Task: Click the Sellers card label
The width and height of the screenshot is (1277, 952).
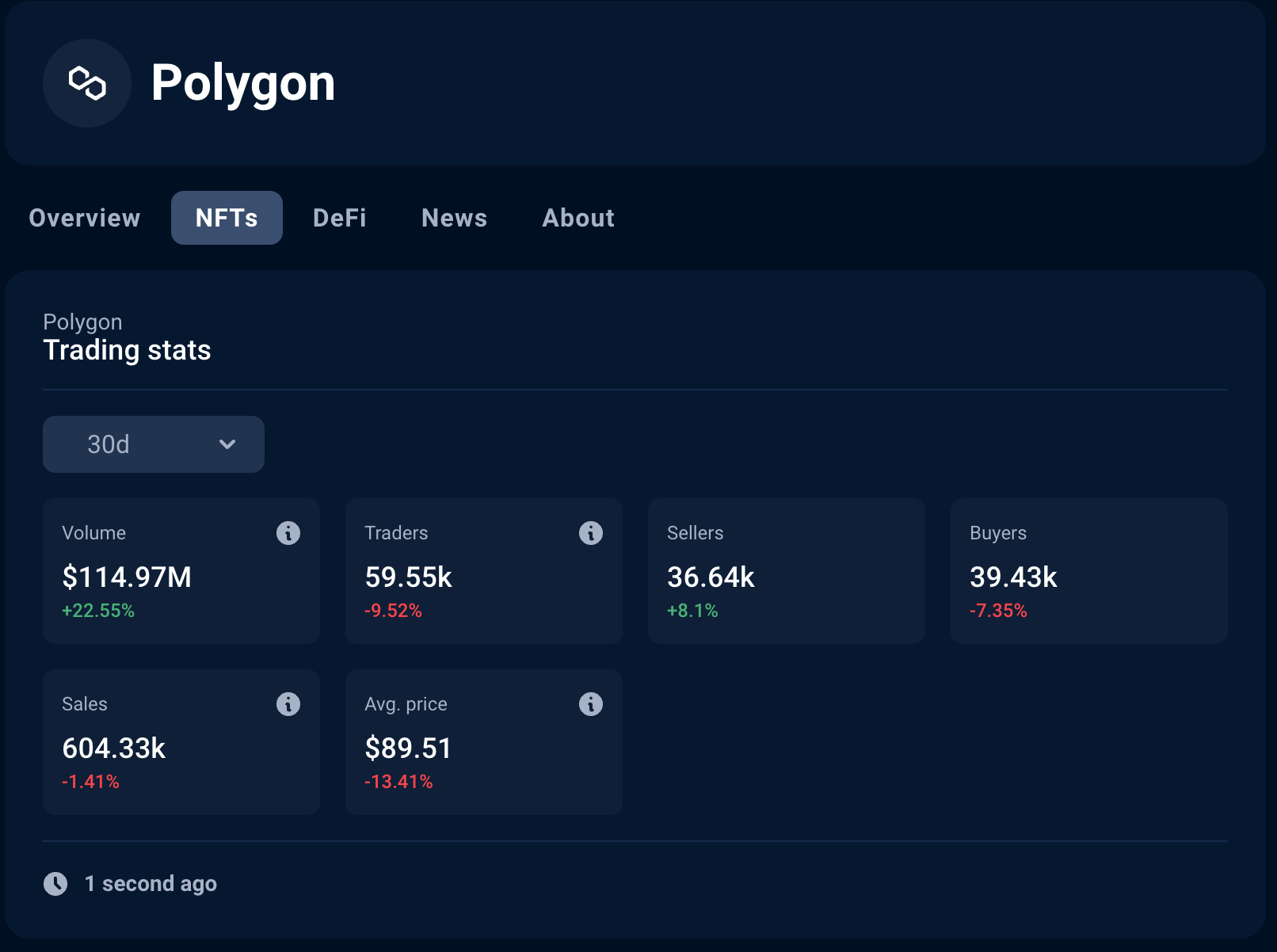Action: tap(696, 533)
